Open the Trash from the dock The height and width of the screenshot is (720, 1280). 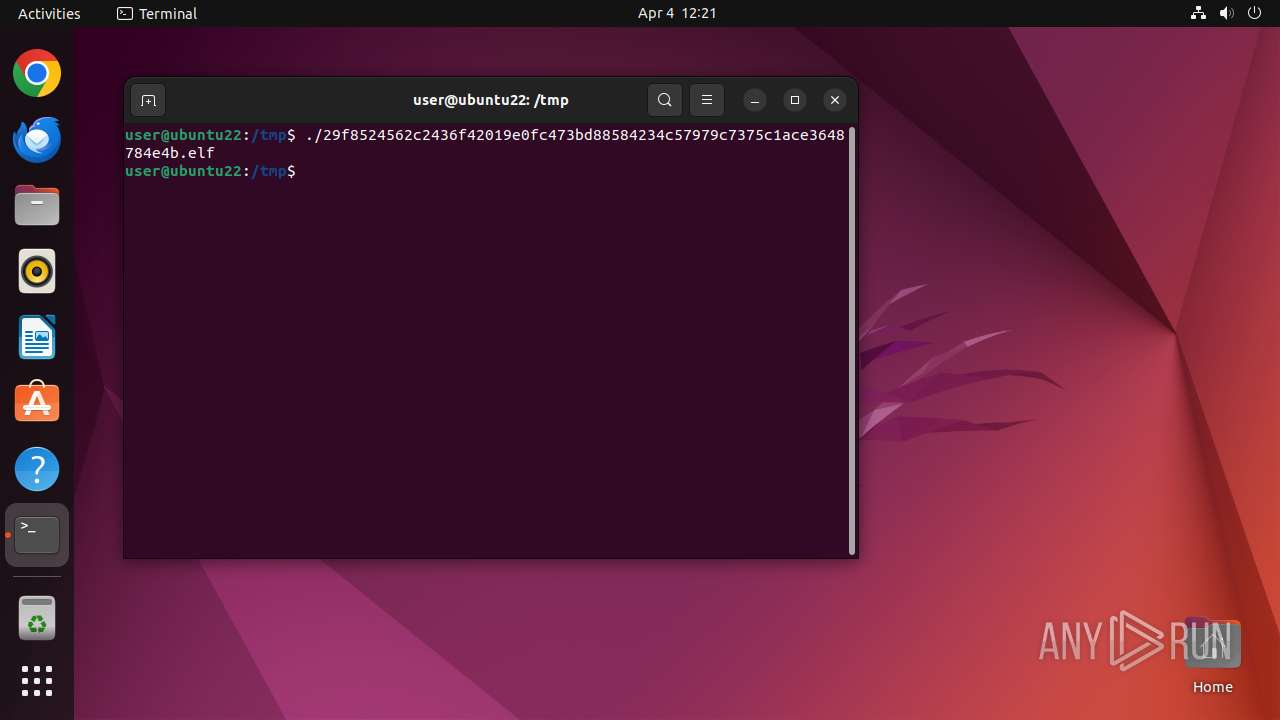click(x=37, y=617)
